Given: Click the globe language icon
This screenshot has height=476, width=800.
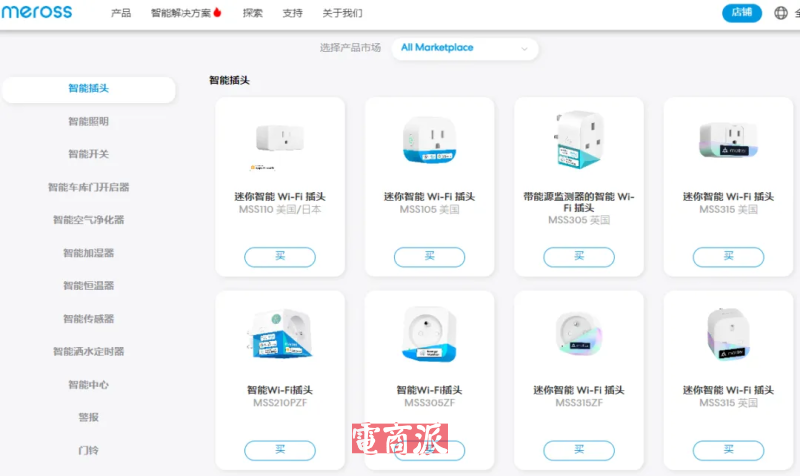Looking at the screenshot, I should click(x=782, y=14).
